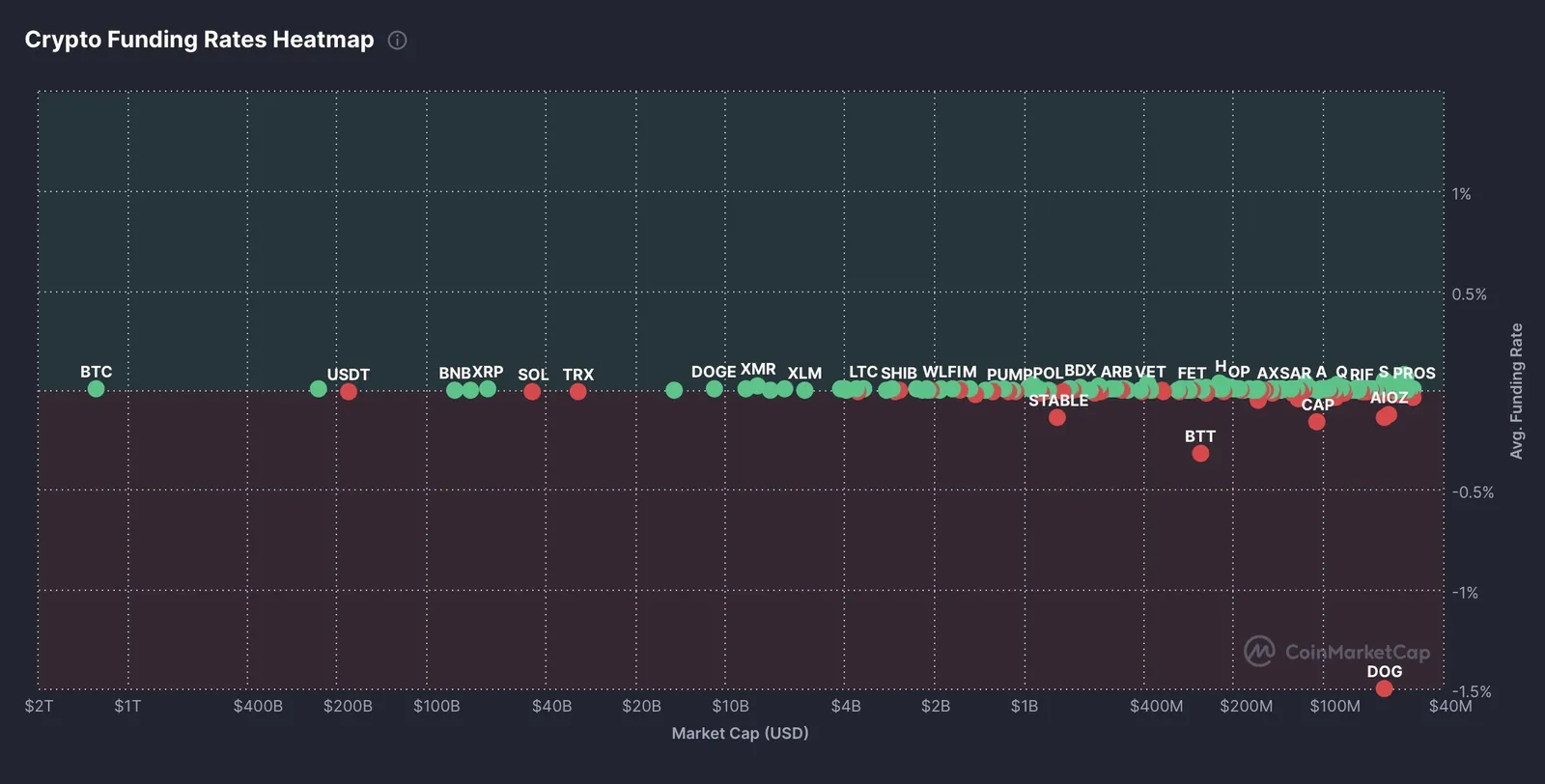1545x784 pixels.
Task: Click the $100B market cap axis label
Action: pos(436,707)
